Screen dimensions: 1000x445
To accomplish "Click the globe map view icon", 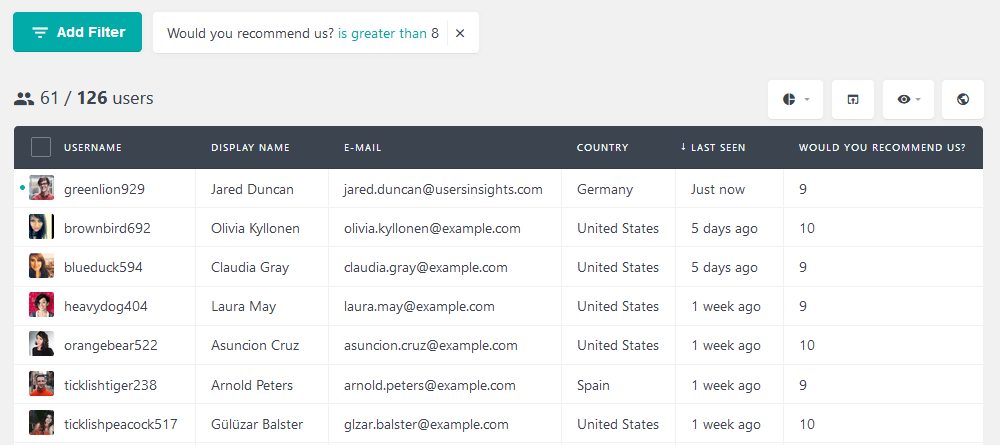I will (963, 99).
